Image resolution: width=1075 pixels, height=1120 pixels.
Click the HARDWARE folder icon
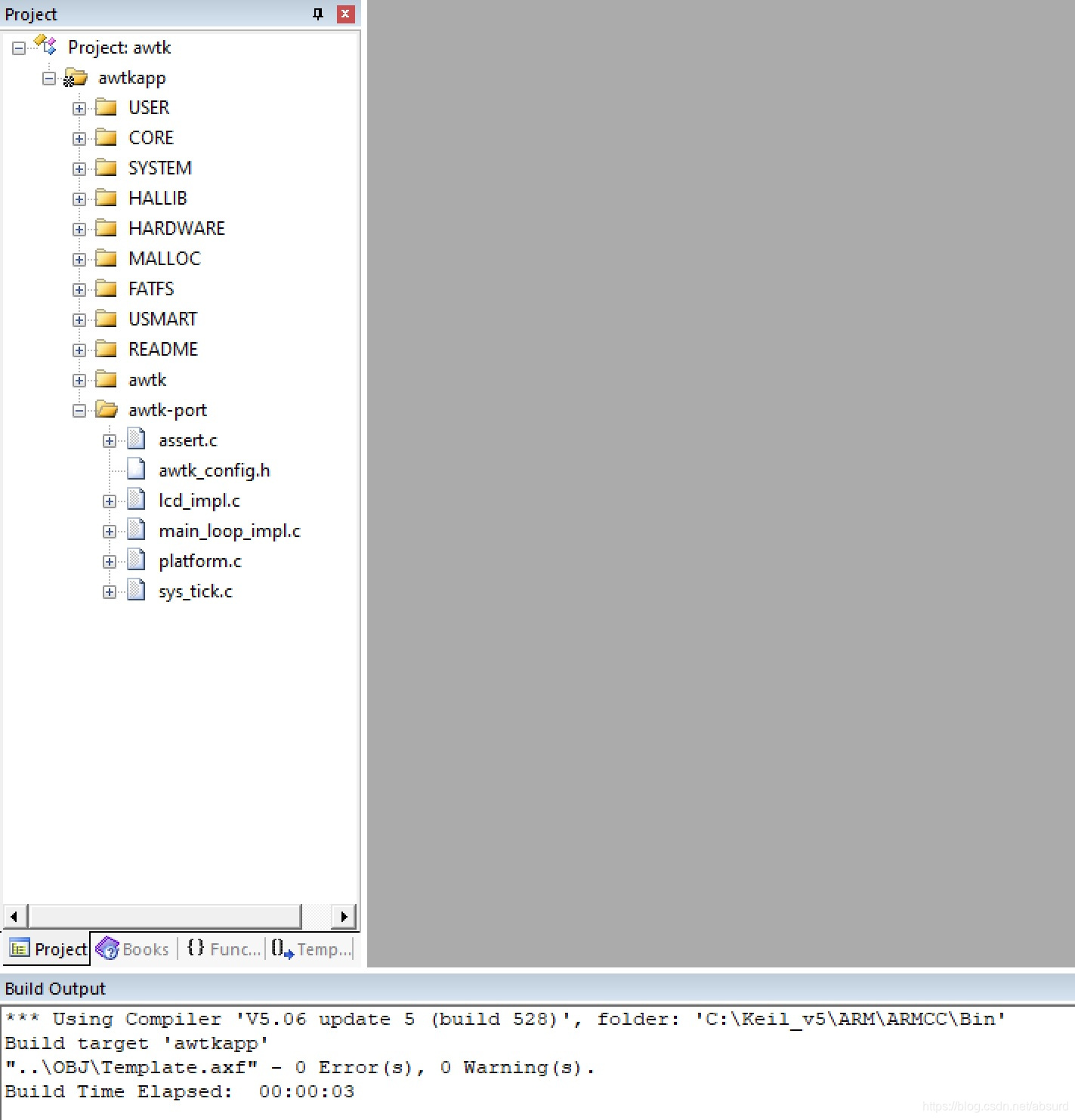point(107,228)
